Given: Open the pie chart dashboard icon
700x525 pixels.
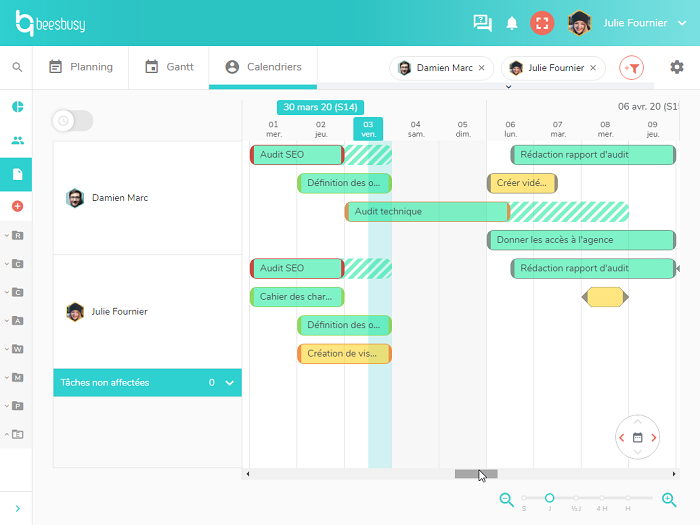Looking at the screenshot, I should (17, 107).
